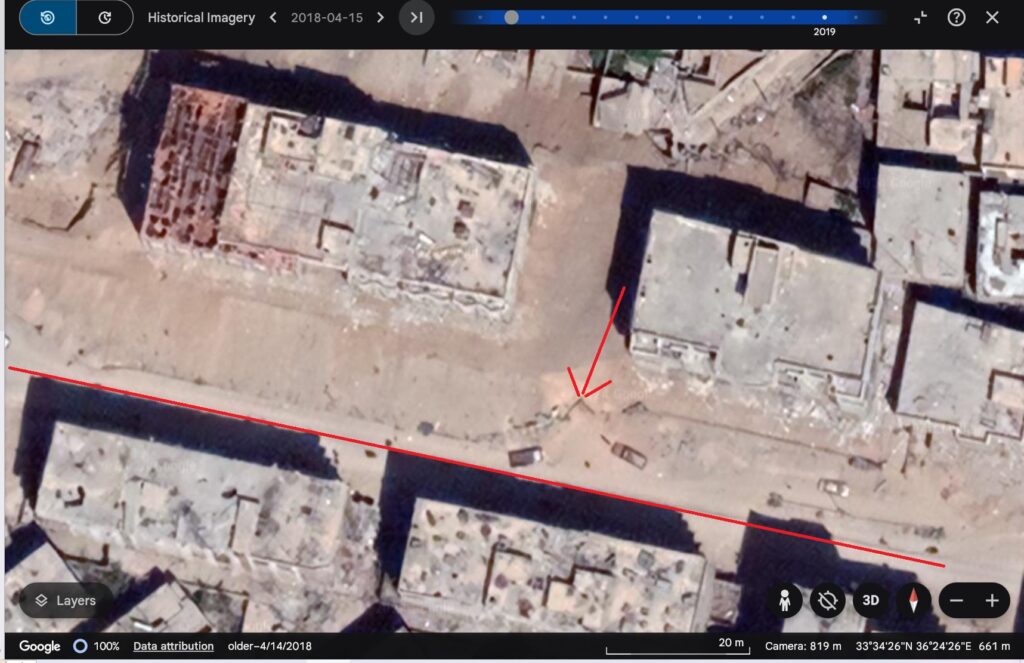This screenshot has height=663, width=1024.
Task: Jump to the latest imagery date
Action: tap(416, 18)
